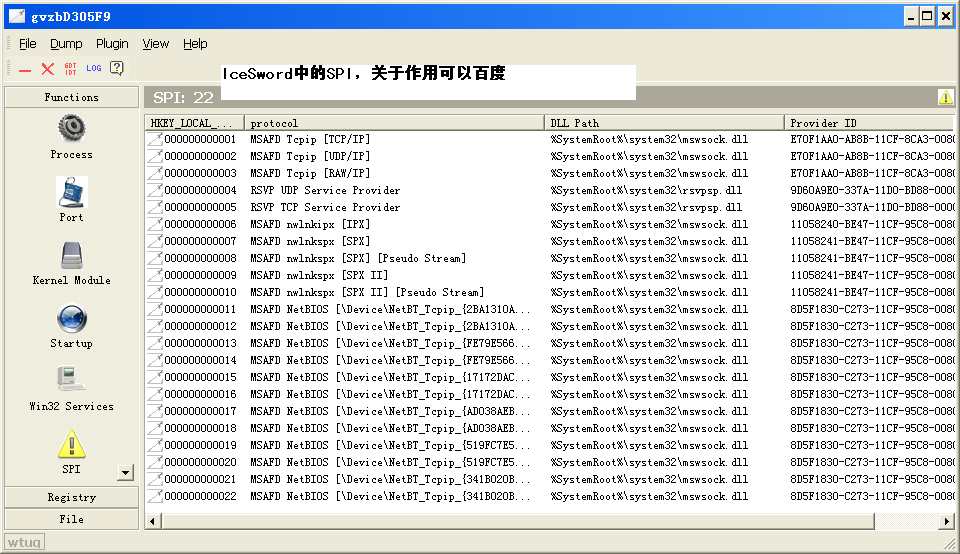Click the SPI: 22 header label
The image size is (960, 554).
(183, 97)
